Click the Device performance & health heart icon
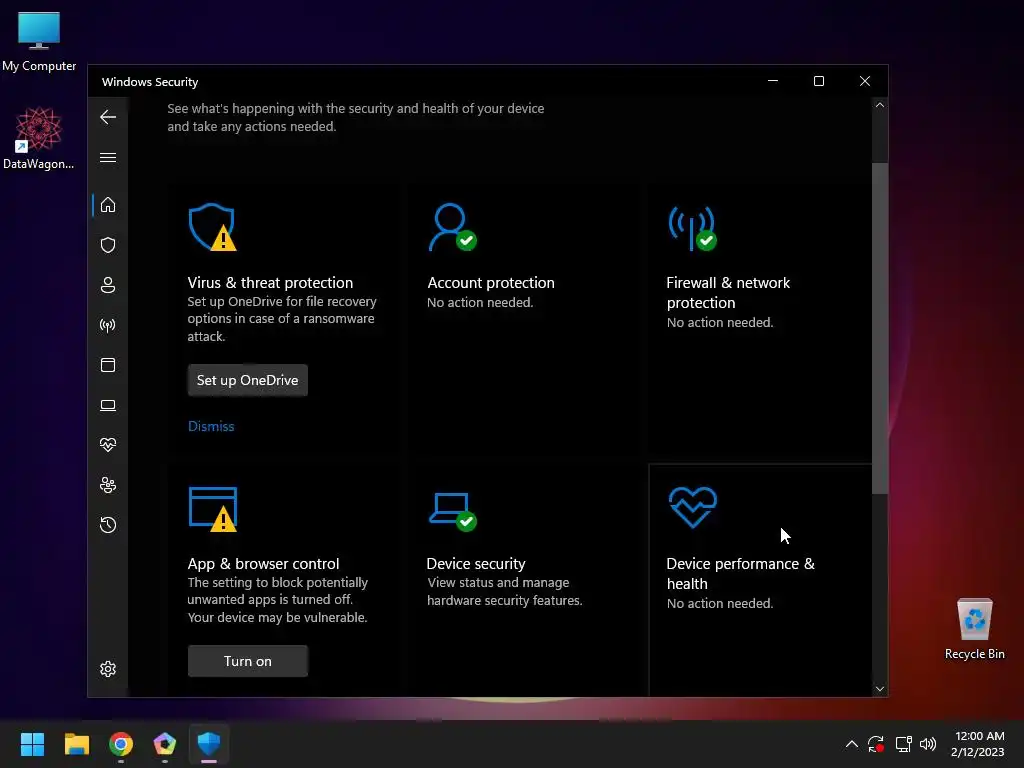Screen dimensions: 1024x768 [x=693, y=507]
